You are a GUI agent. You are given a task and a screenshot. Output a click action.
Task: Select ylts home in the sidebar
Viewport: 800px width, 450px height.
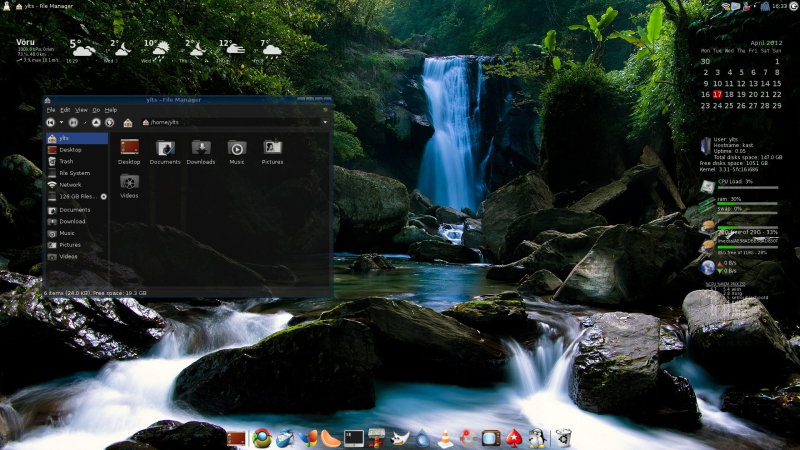point(77,138)
